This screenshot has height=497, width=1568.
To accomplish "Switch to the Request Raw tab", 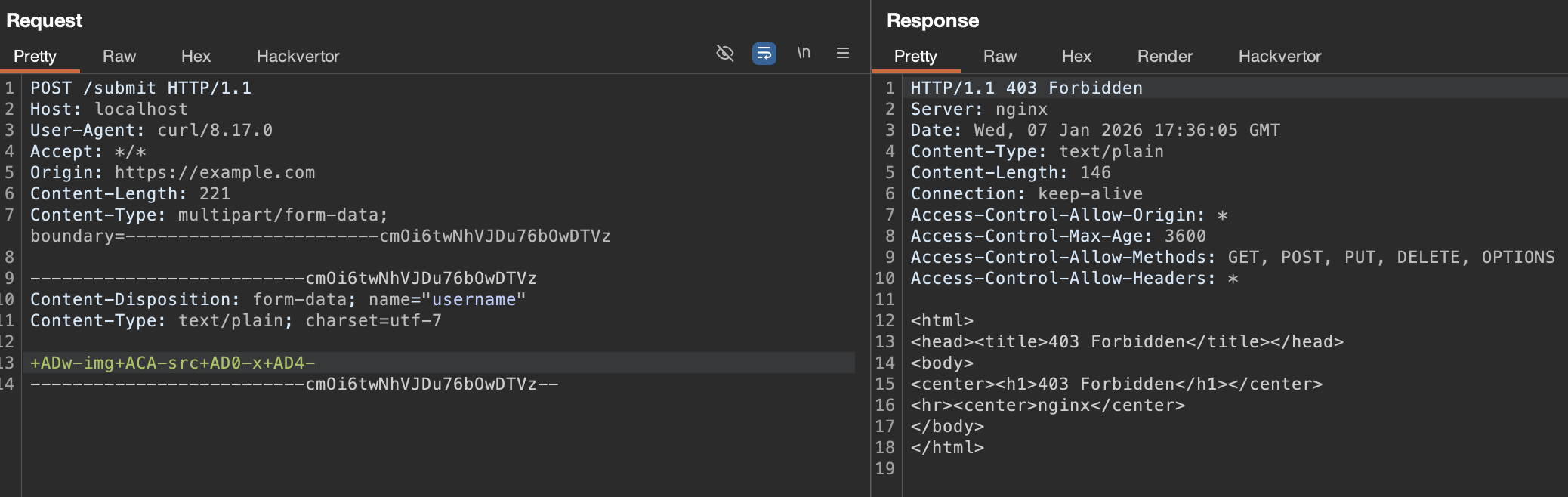I will point(119,57).
